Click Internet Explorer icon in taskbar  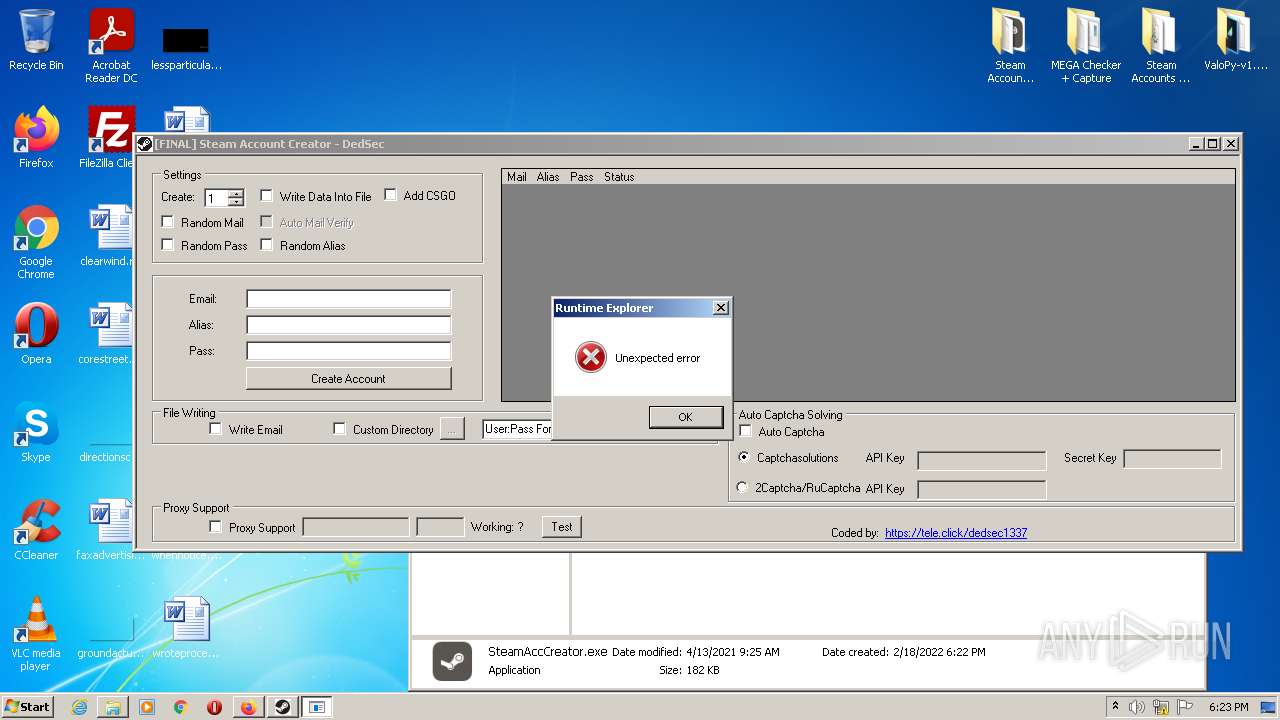(x=79, y=707)
